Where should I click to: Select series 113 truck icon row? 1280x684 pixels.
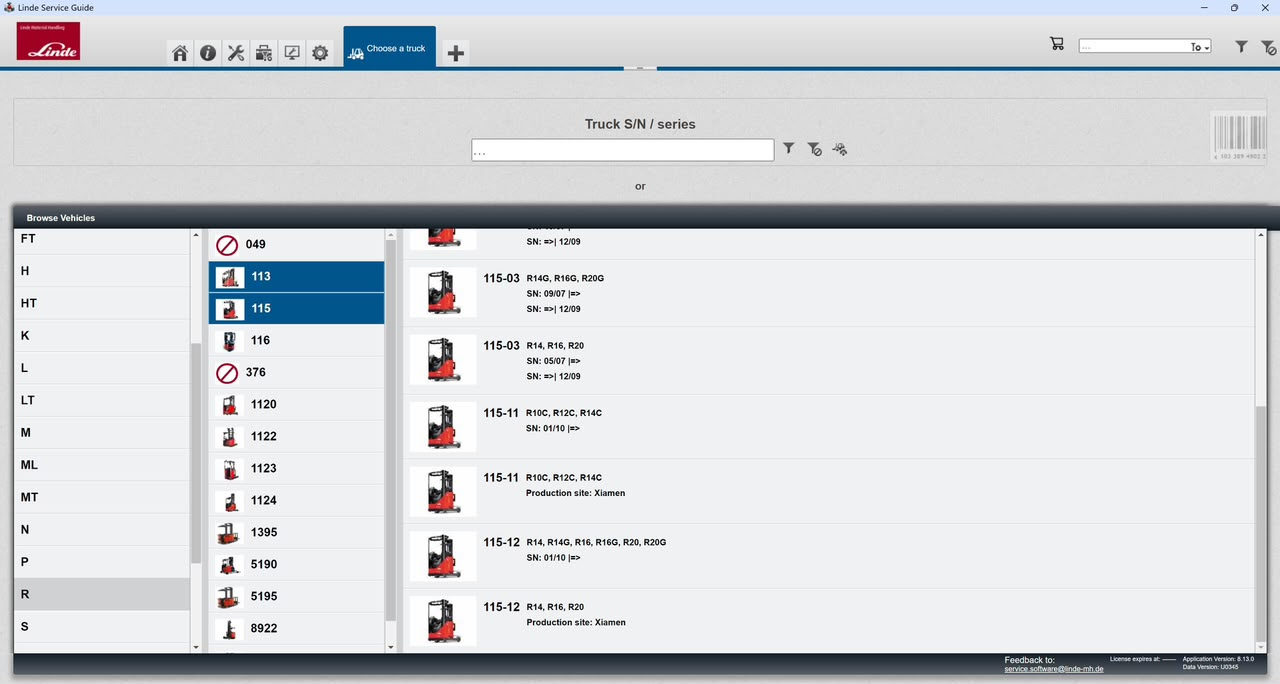(296, 276)
